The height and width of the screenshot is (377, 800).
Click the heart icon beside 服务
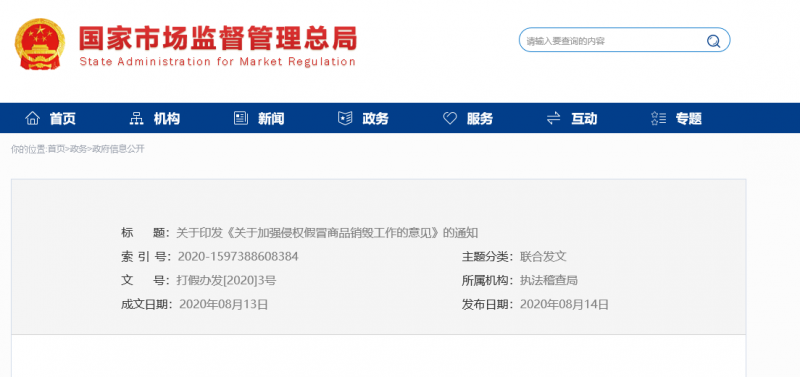449,118
